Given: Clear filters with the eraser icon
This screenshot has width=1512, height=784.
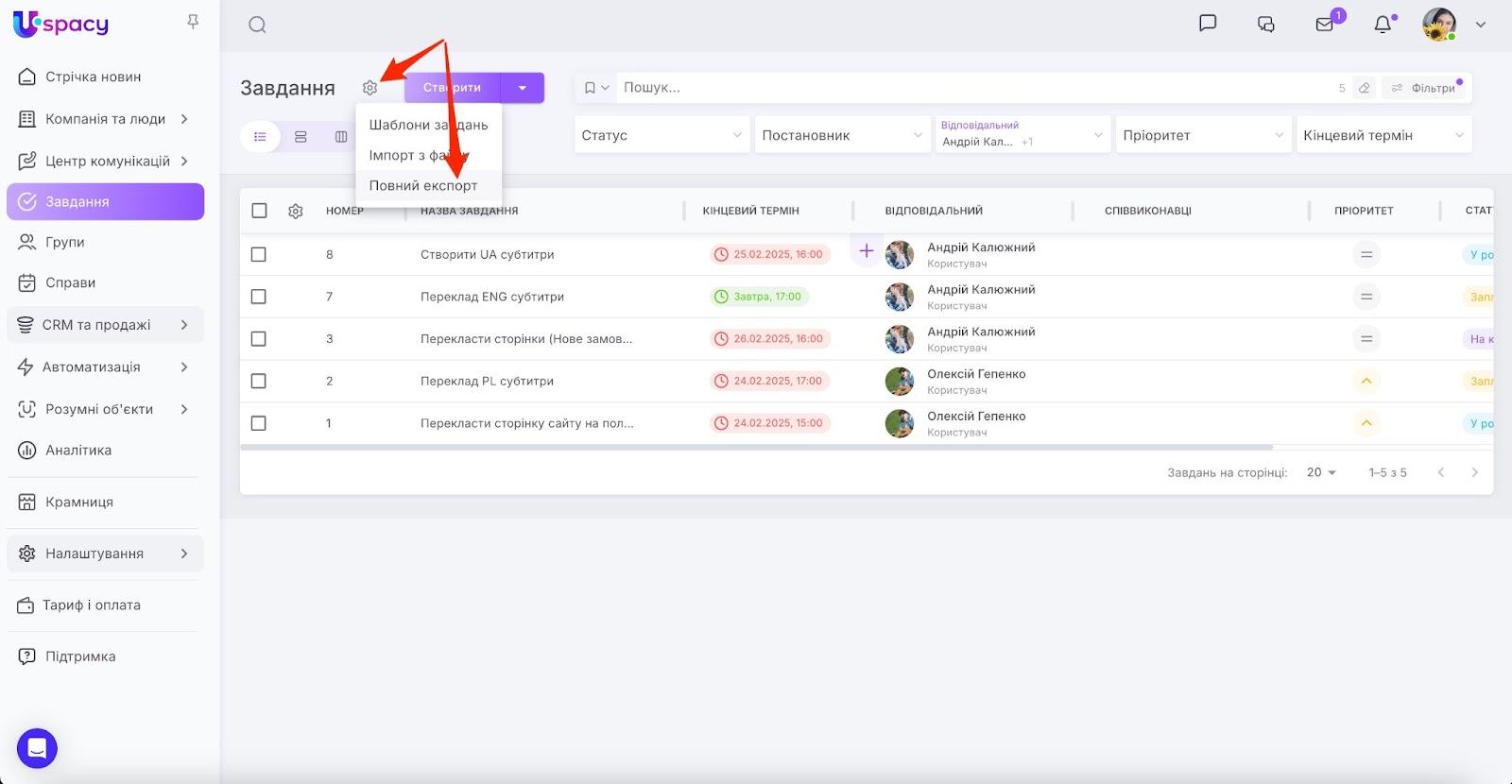Looking at the screenshot, I should pyautogui.click(x=1364, y=88).
